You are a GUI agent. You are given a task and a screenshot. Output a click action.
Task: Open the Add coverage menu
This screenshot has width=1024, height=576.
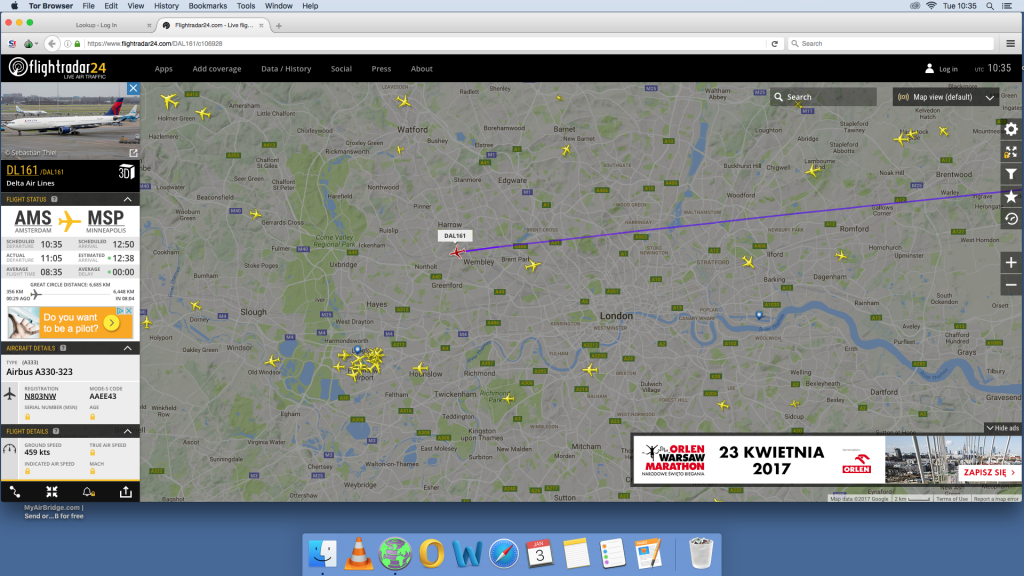217,69
